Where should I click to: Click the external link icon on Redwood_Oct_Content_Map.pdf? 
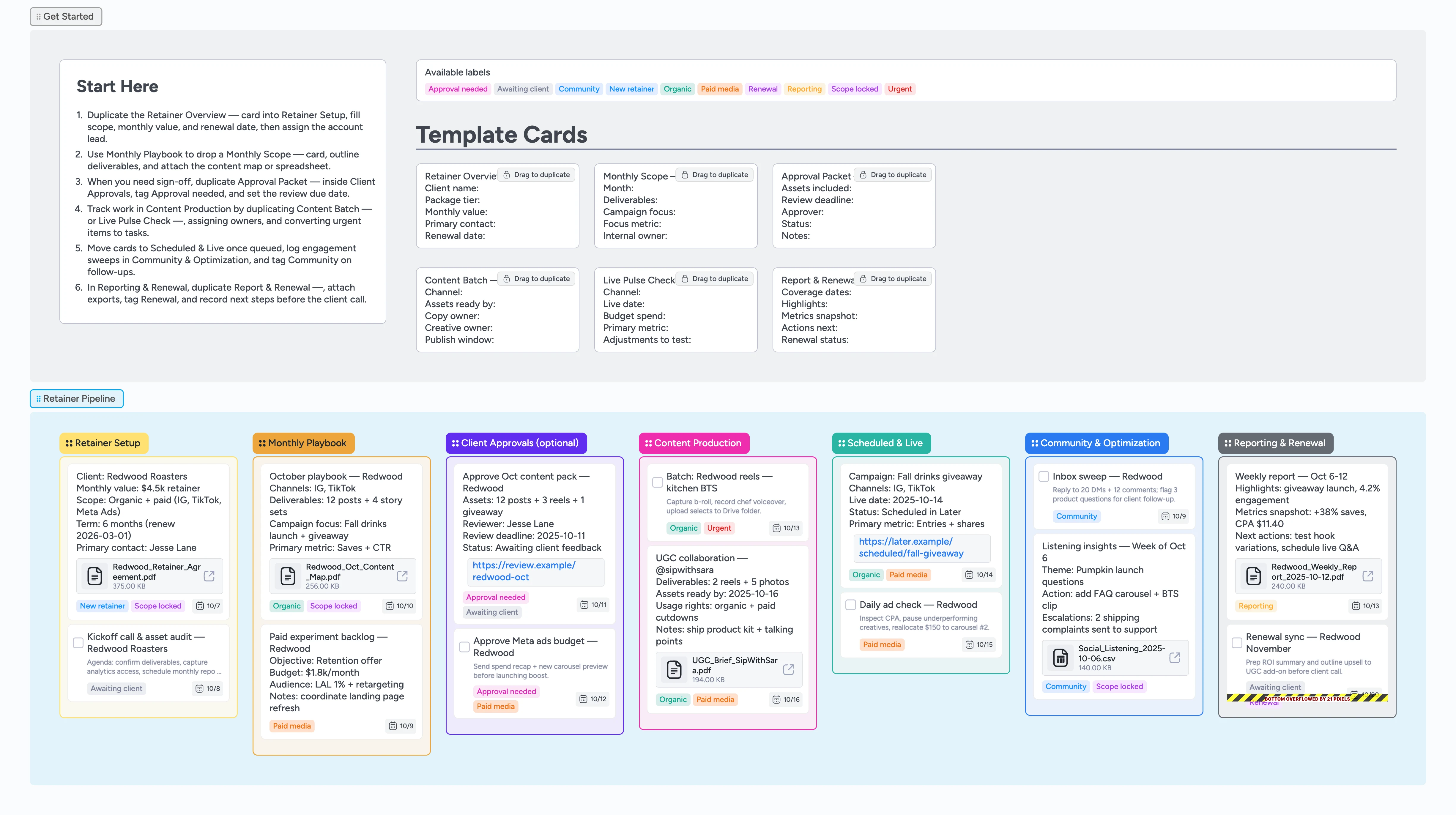tap(402, 576)
